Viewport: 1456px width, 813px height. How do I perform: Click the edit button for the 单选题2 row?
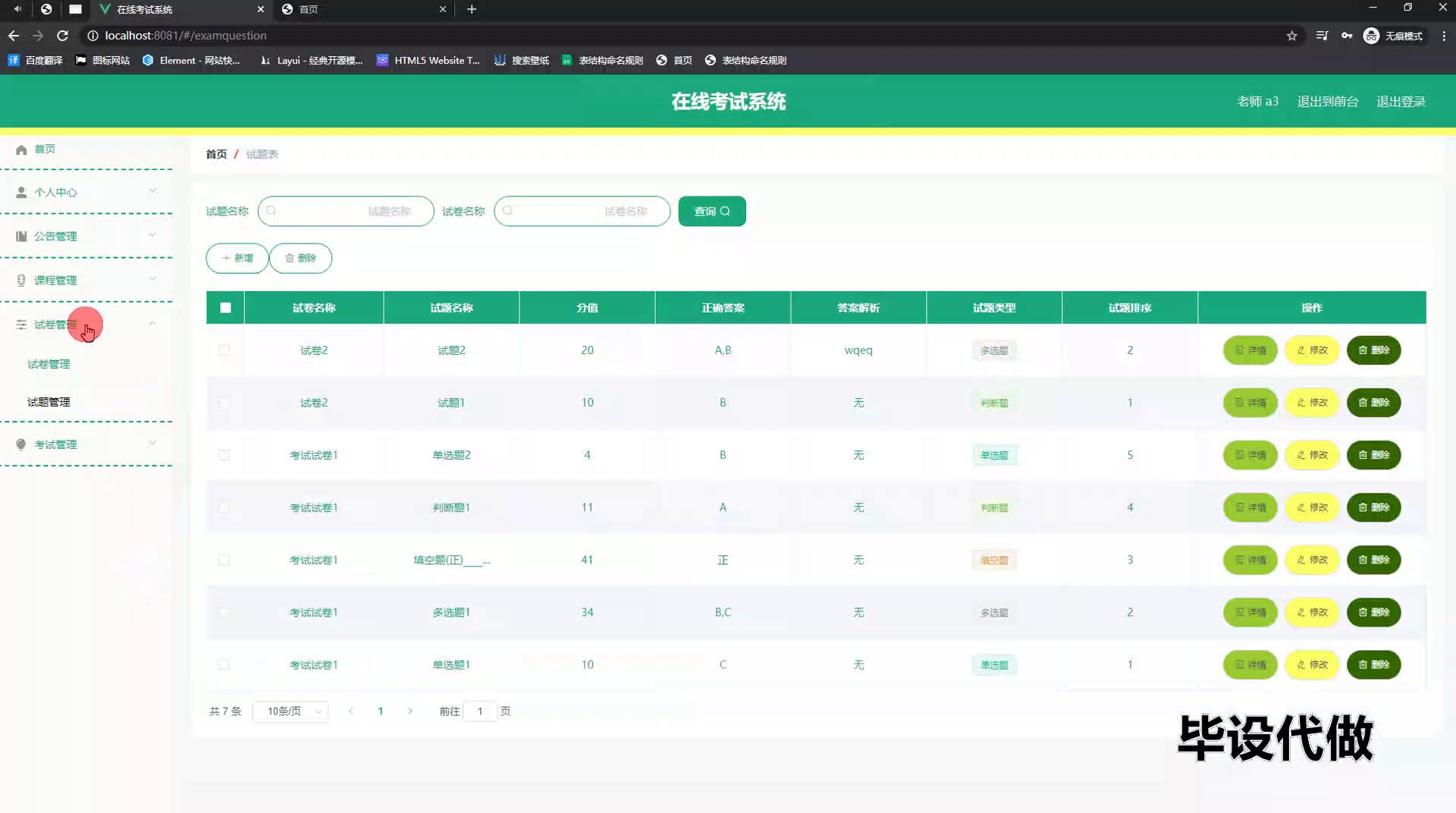click(1312, 455)
